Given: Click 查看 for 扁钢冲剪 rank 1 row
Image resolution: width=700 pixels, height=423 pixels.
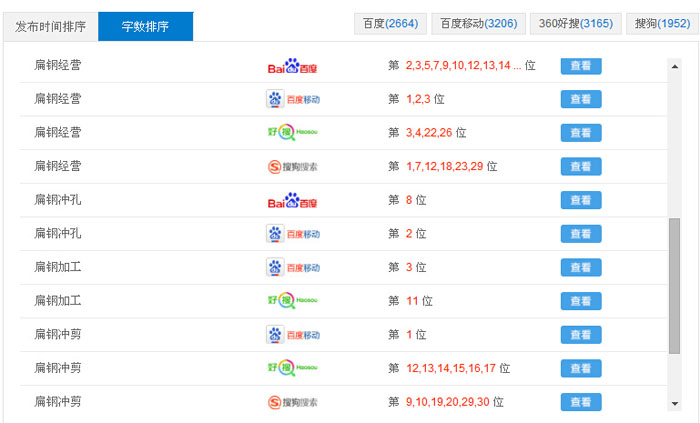Looking at the screenshot, I should [x=581, y=335].
